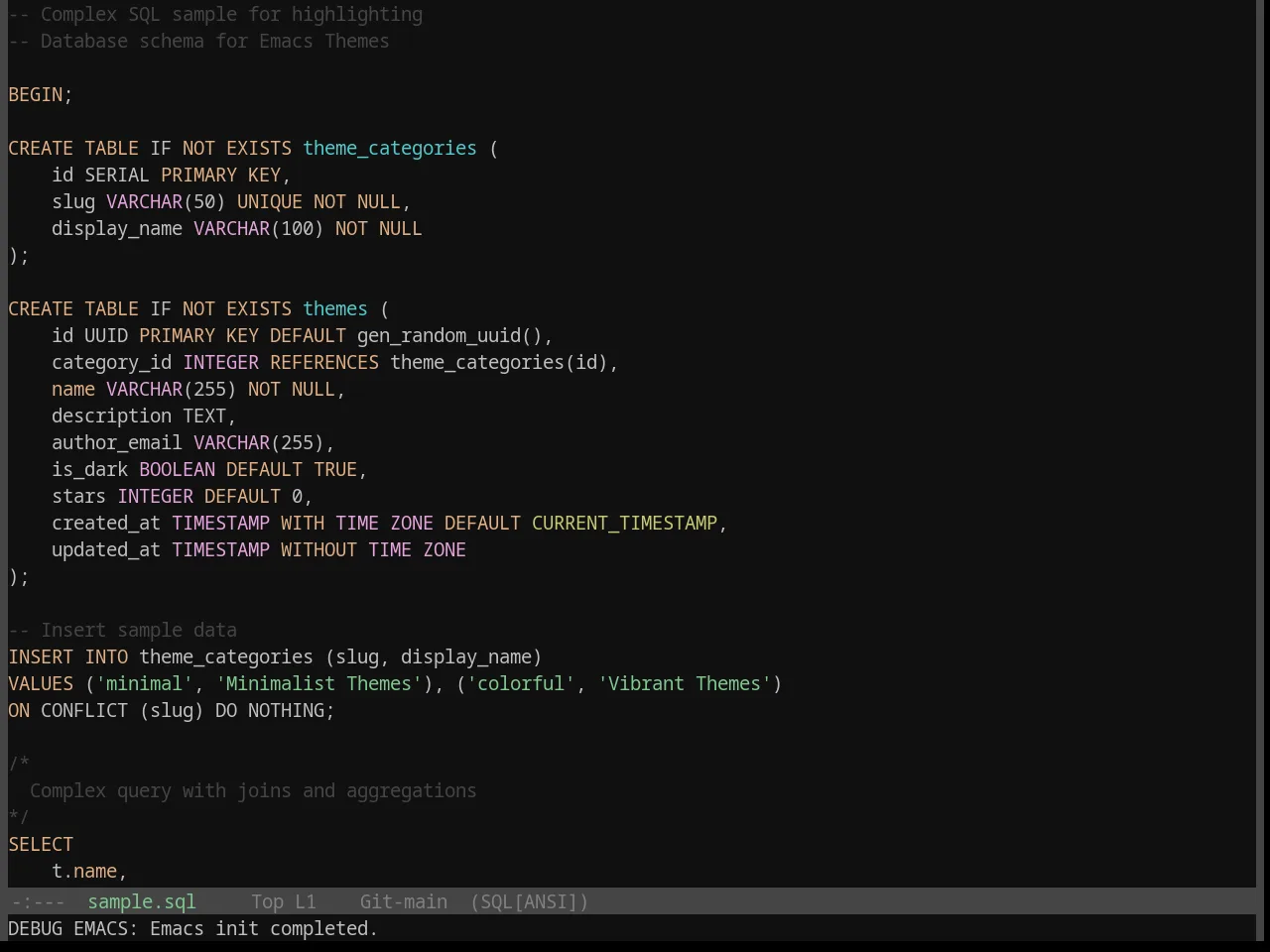This screenshot has height=952, width=1270.
Task: Click the created_at column name
Action: pos(106,523)
